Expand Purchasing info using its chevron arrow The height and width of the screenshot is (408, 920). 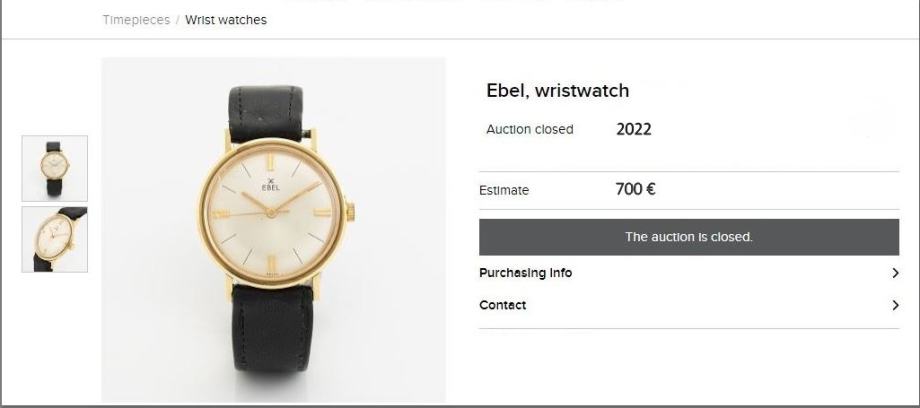pos(895,273)
